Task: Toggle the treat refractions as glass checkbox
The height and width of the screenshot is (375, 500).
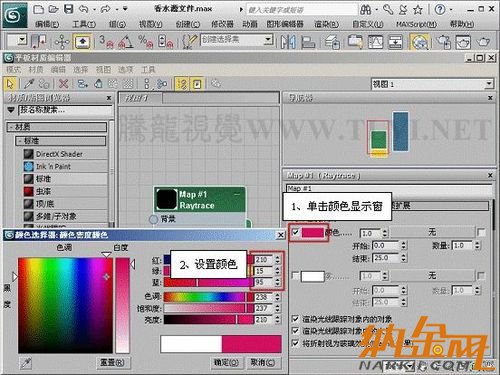Action: [295, 343]
